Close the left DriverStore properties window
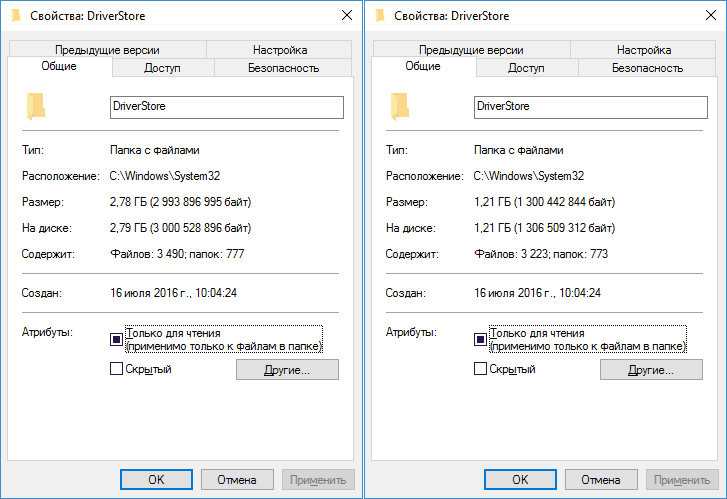 [x=347, y=15]
